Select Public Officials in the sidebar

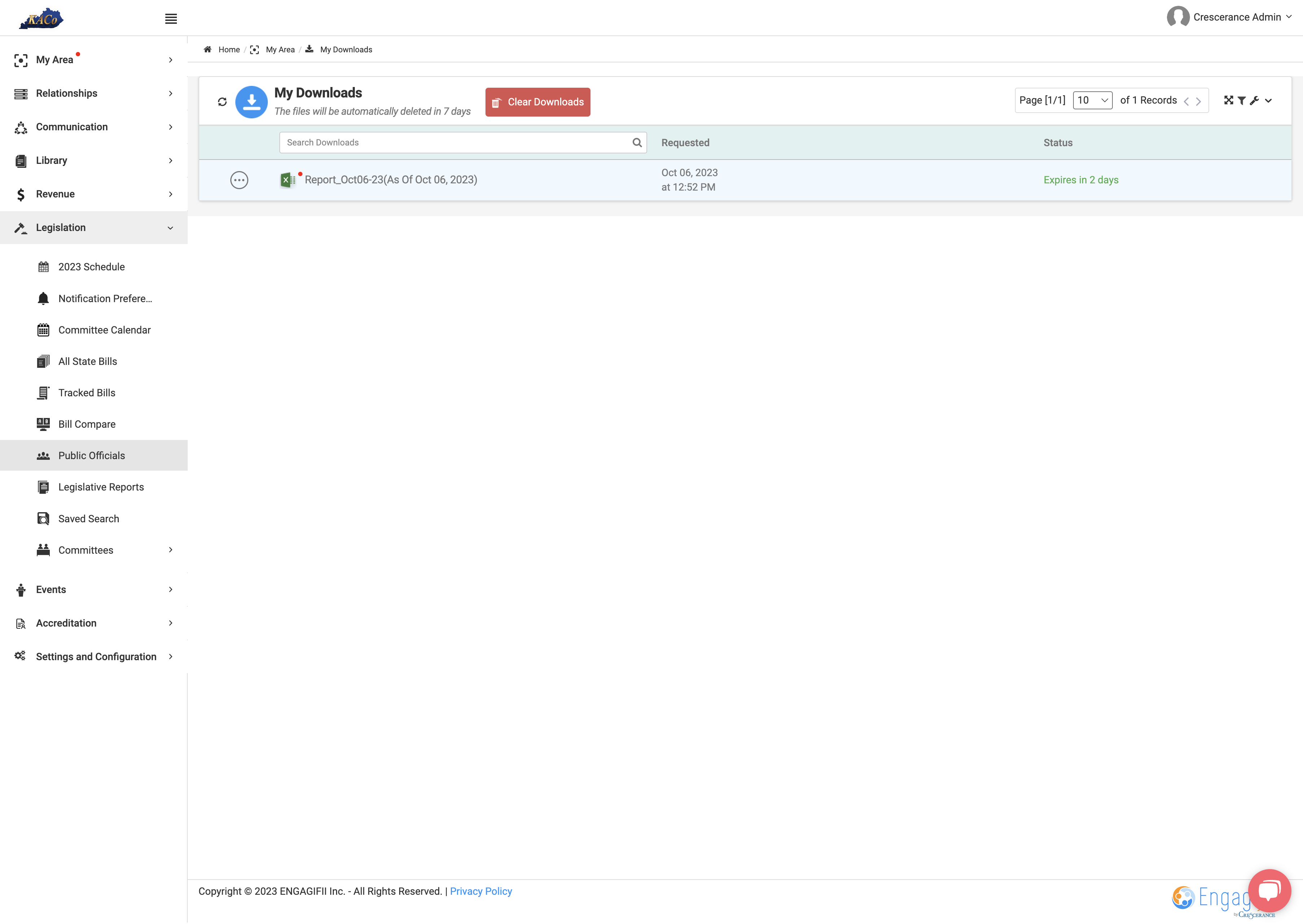pos(94,455)
